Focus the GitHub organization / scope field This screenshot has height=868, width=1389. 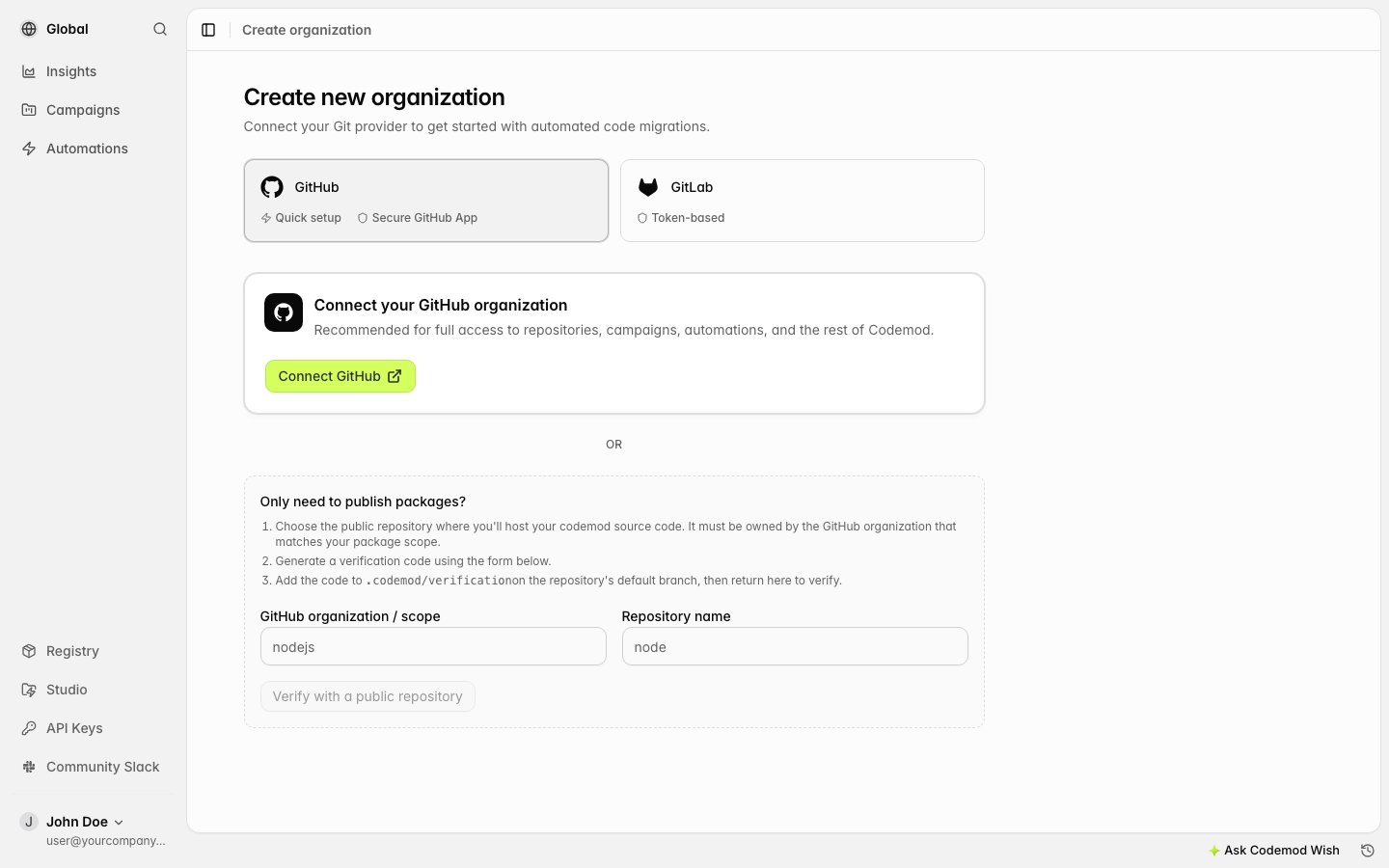pyautogui.click(x=433, y=646)
